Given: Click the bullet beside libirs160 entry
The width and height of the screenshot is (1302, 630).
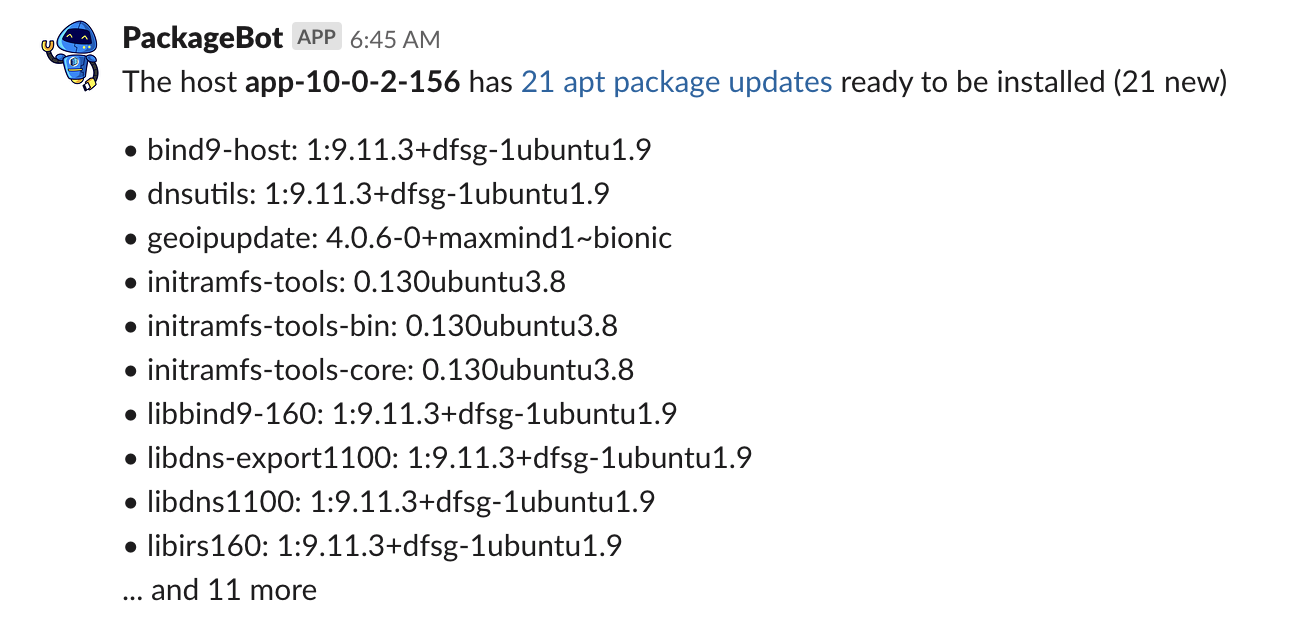Looking at the screenshot, I should pos(129,546).
